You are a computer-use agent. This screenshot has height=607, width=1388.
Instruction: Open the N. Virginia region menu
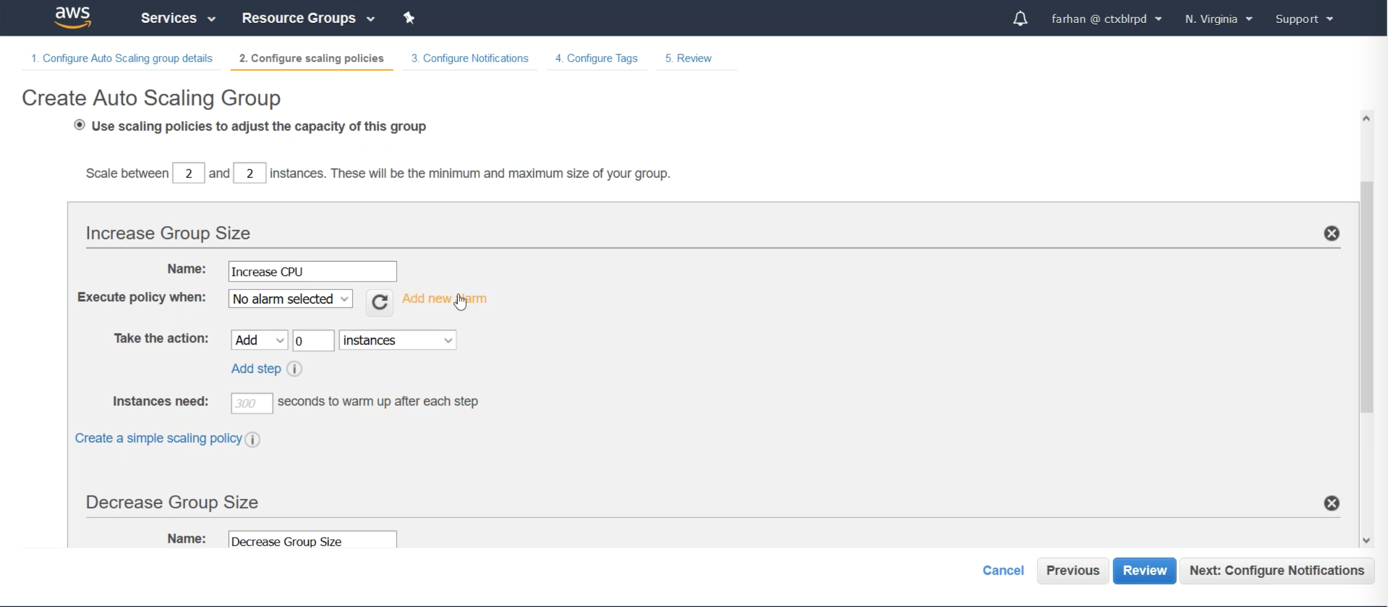coord(1218,19)
